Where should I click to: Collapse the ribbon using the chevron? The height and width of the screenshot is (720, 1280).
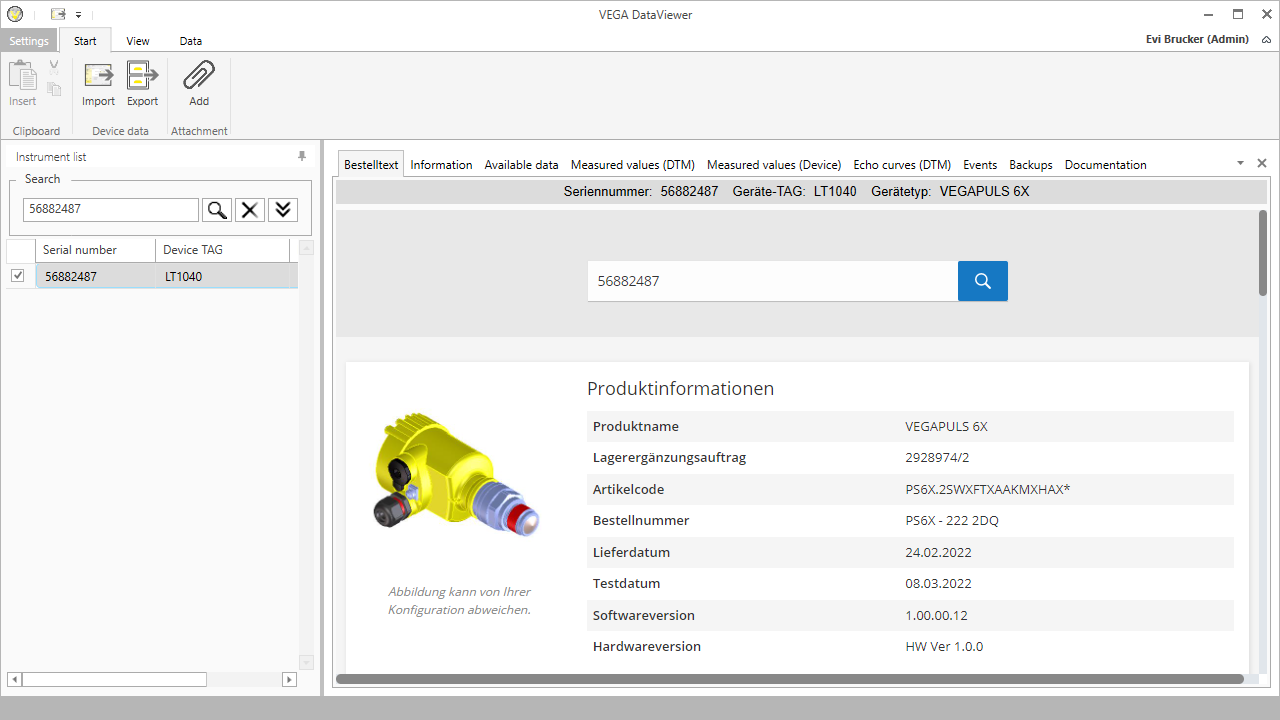point(1266,40)
